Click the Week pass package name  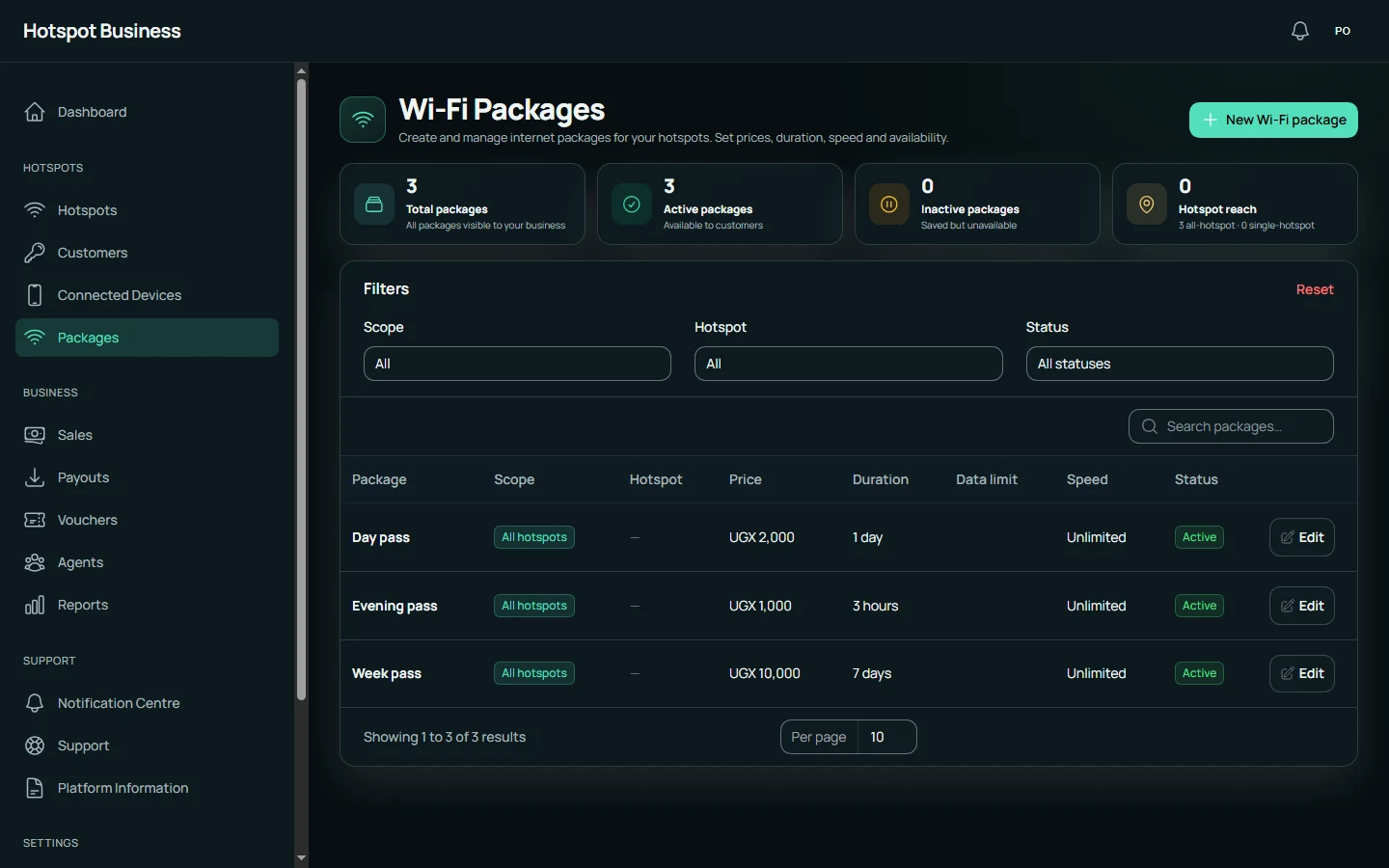[x=387, y=673]
